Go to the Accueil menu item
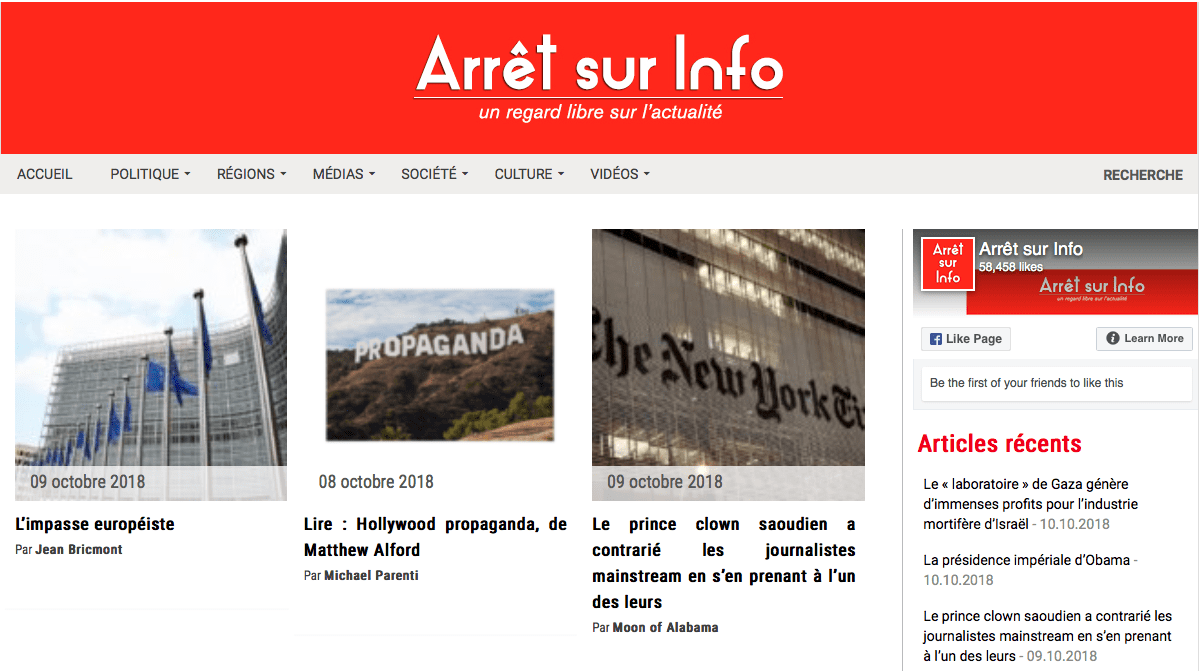The image size is (1199, 671). 44,174
